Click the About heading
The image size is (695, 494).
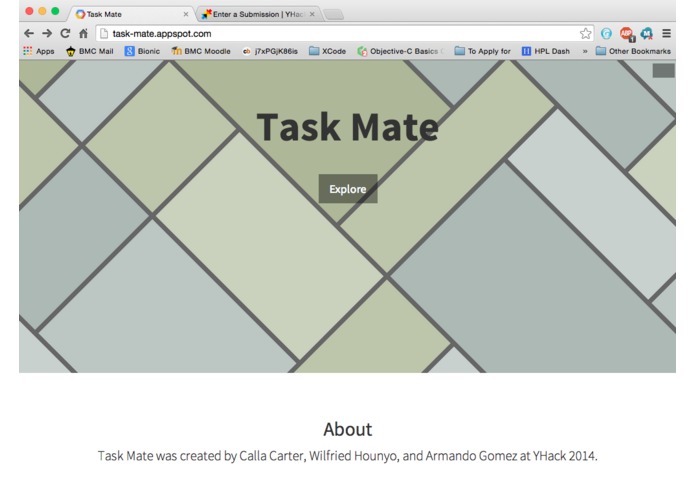click(348, 429)
